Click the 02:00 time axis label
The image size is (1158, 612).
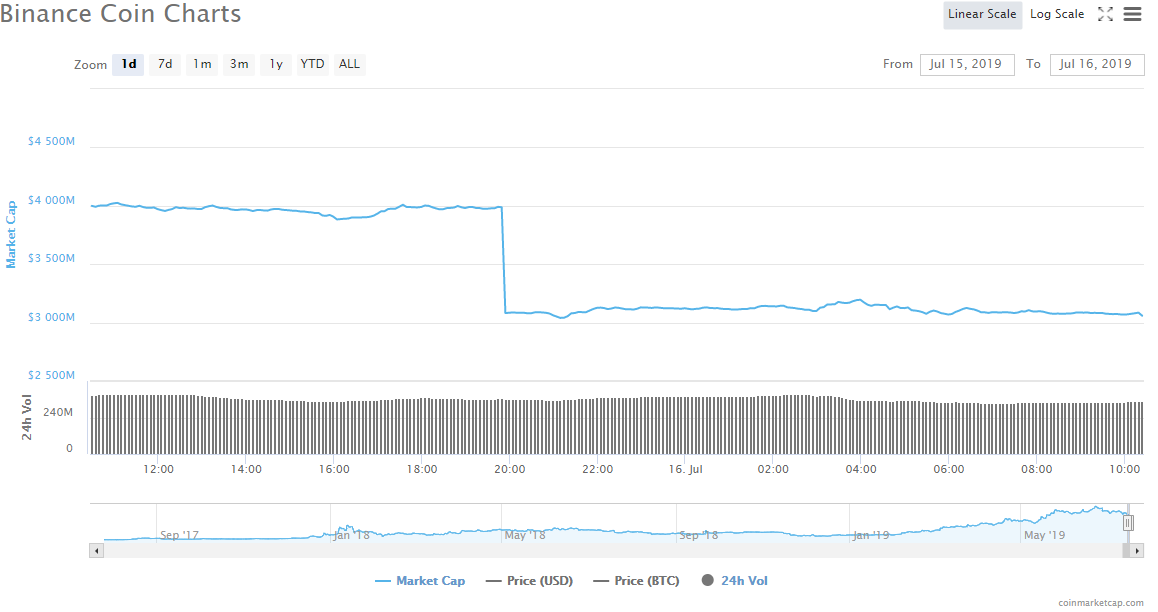[x=773, y=470]
